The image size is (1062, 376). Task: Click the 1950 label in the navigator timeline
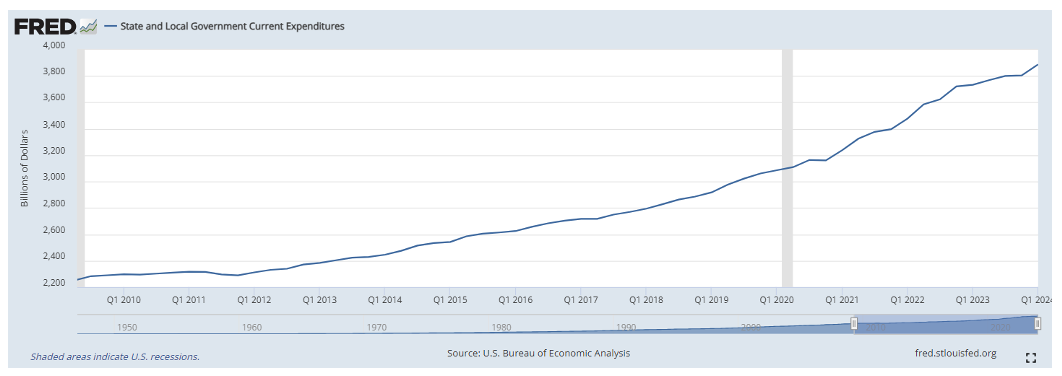(x=127, y=327)
